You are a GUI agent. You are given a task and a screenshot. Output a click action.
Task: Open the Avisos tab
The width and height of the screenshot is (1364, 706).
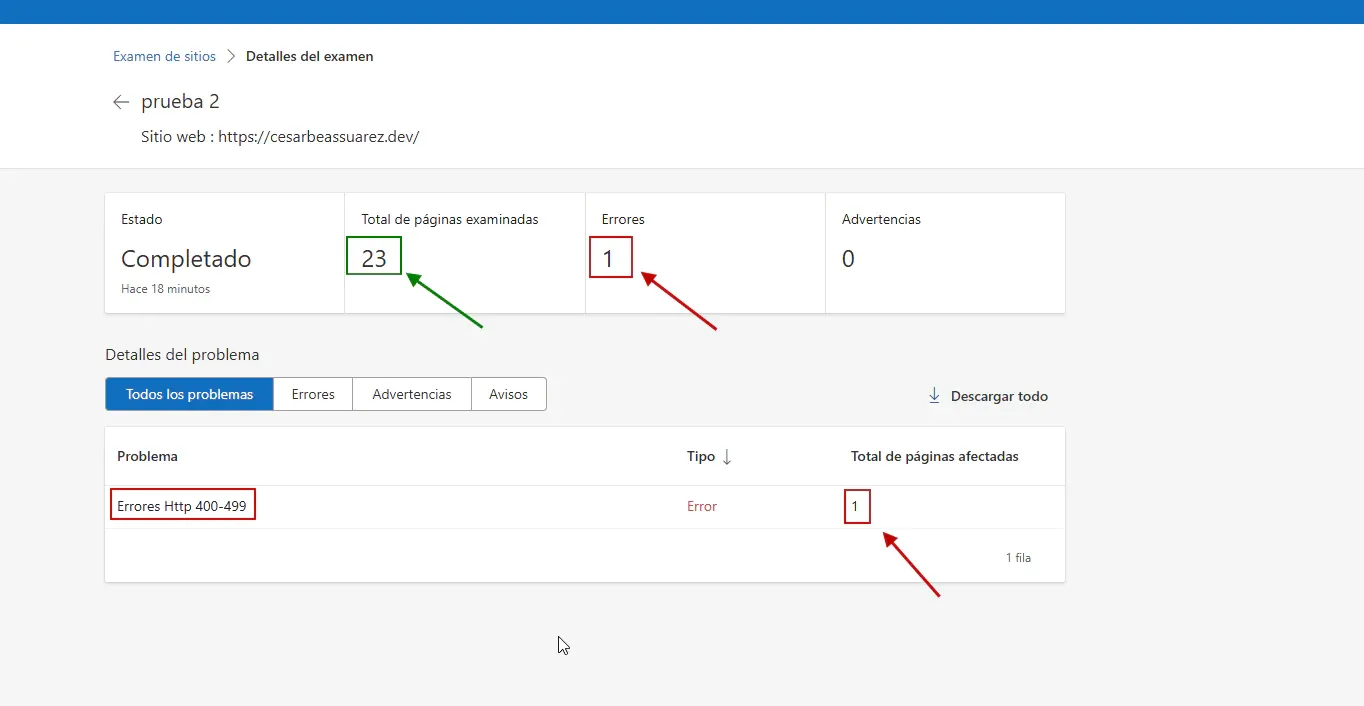(x=508, y=393)
